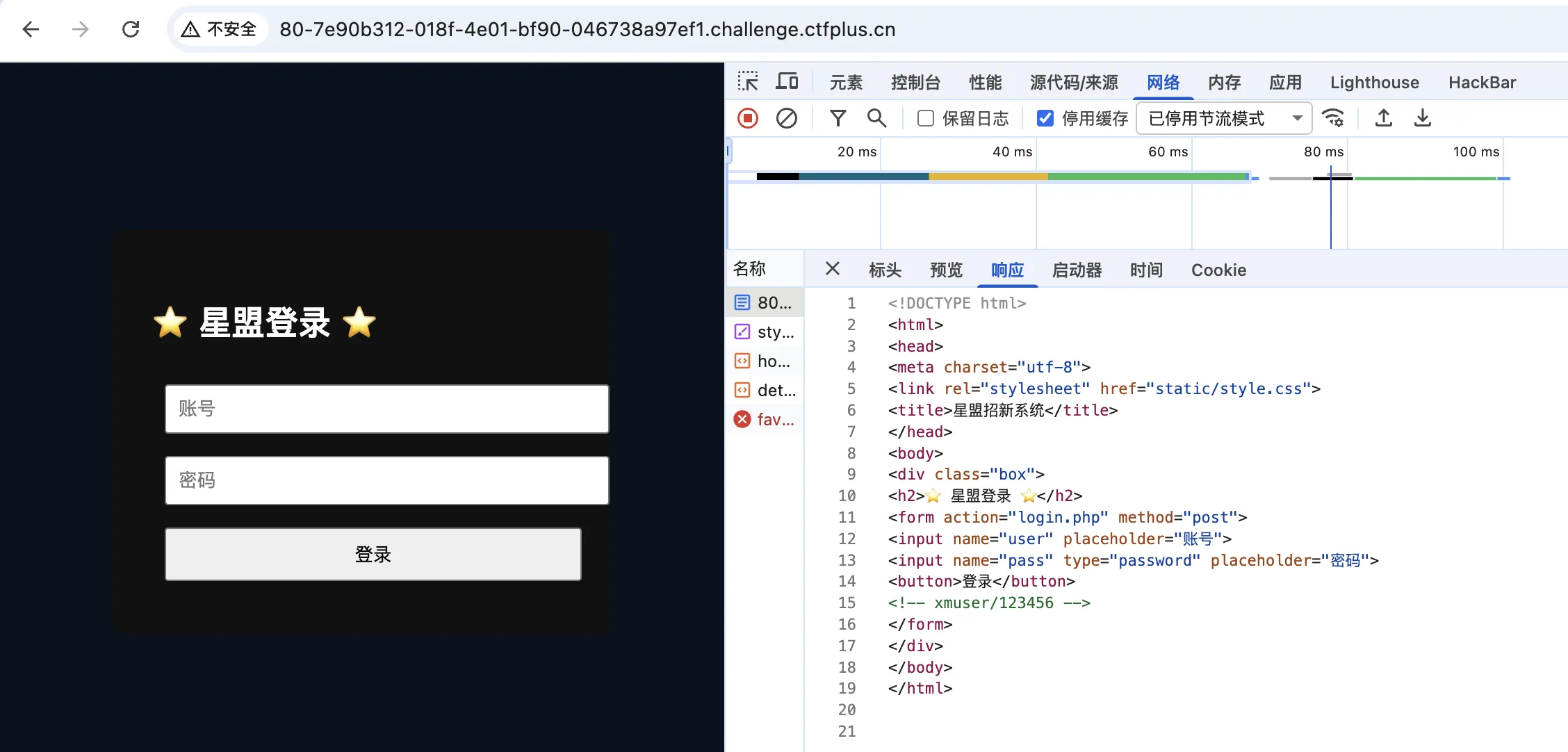Screen dimensions: 1568x752
Task: Reload the page in browser
Action: pos(131,29)
